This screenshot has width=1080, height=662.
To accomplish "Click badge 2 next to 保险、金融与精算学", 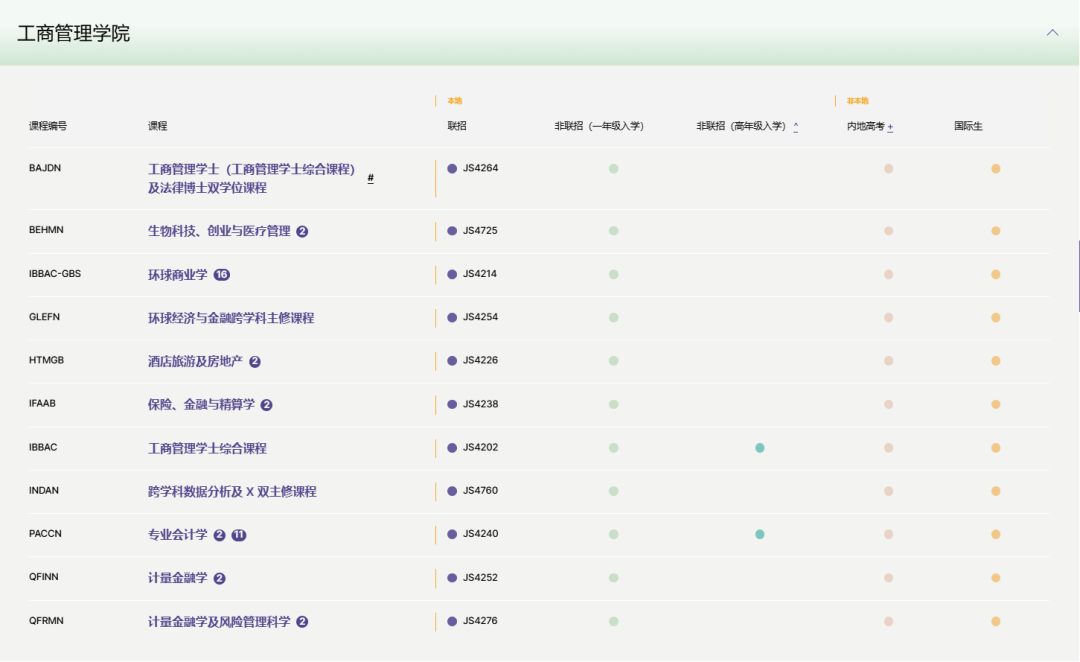I will tap(267, 405).
